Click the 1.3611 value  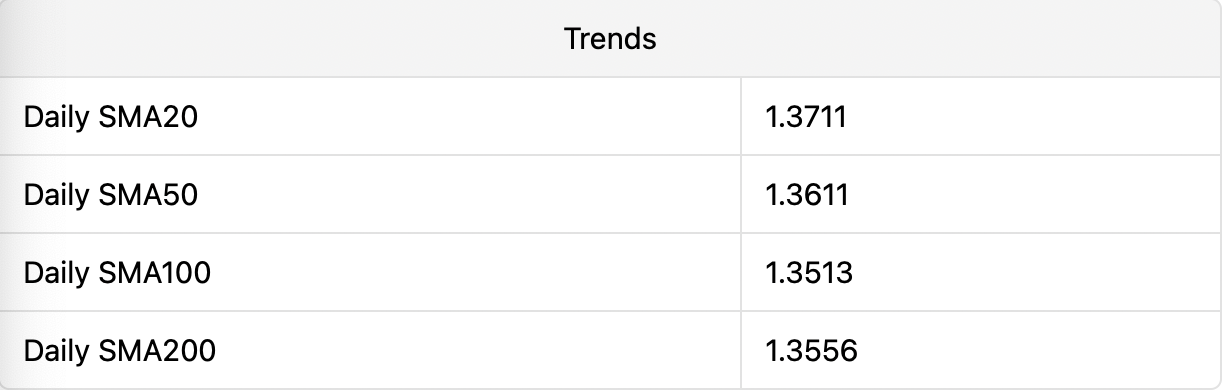[807, 195]
